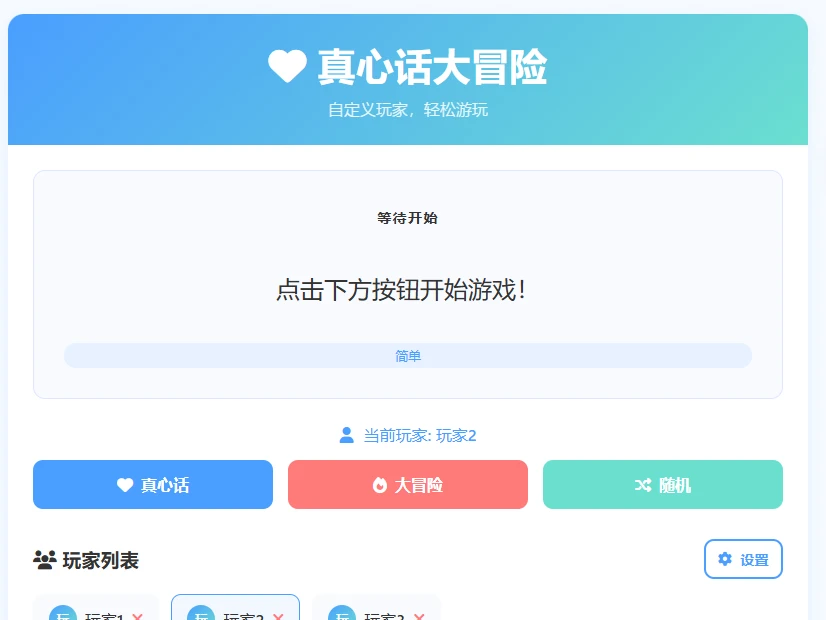
Task: Open the 设置 settings panel
Action: point(743,559)
